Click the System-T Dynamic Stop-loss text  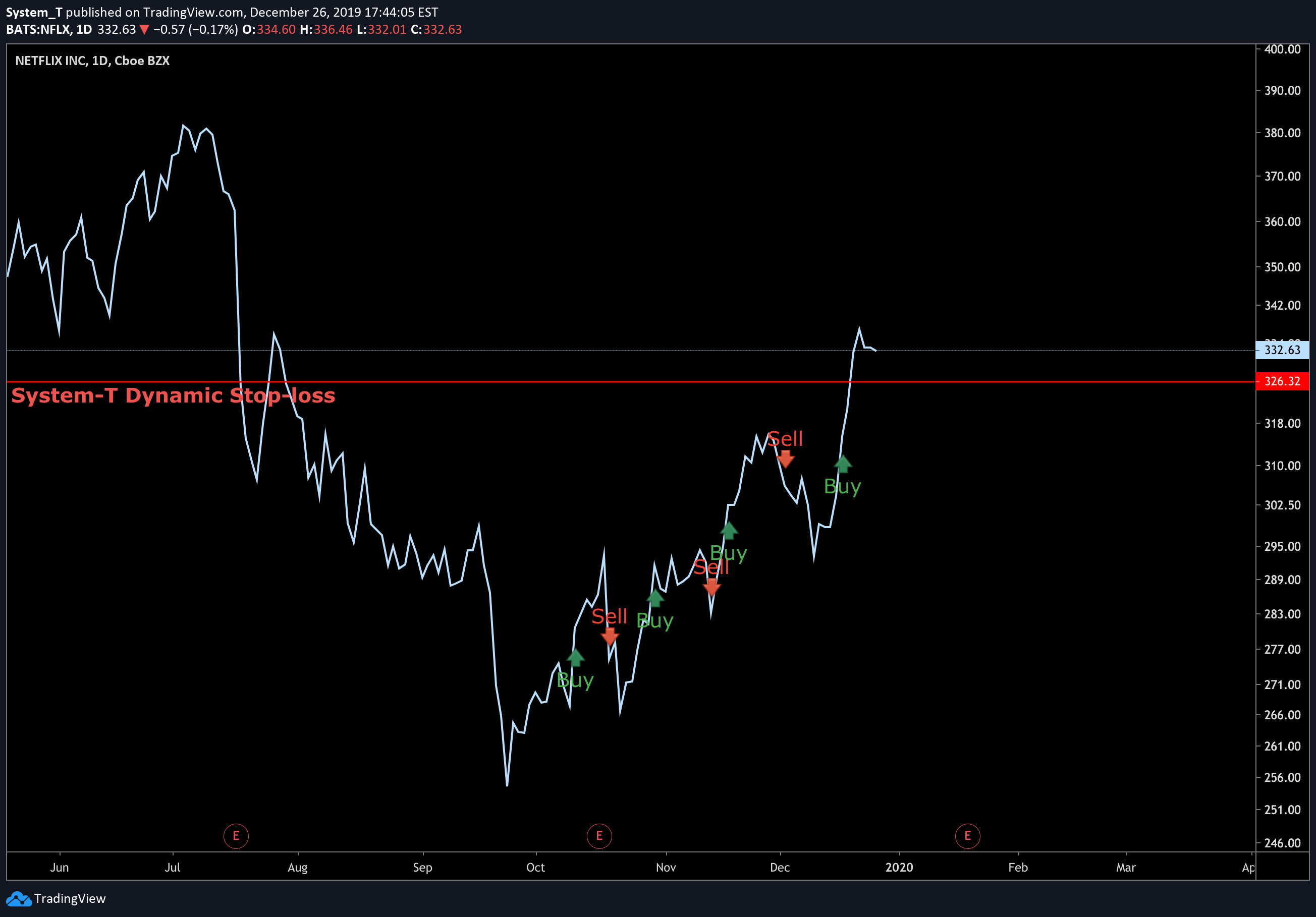click(x=173, y=396)
